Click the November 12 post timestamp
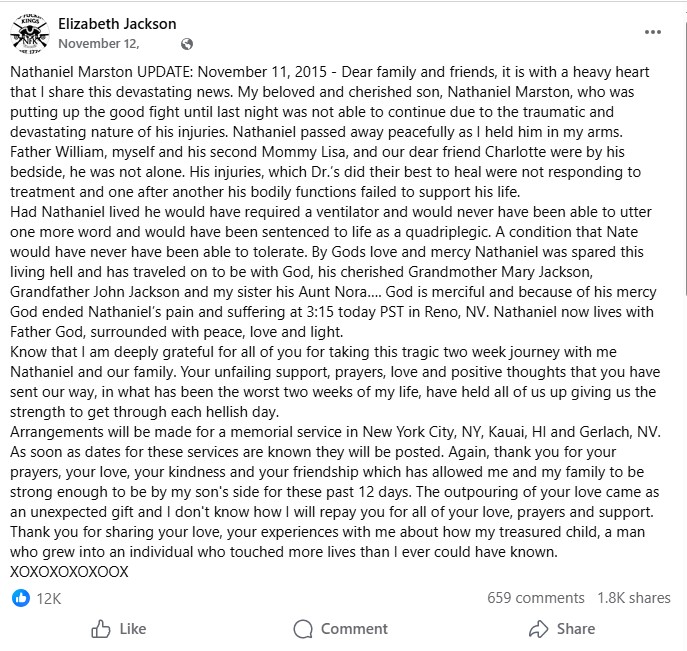 100,44
